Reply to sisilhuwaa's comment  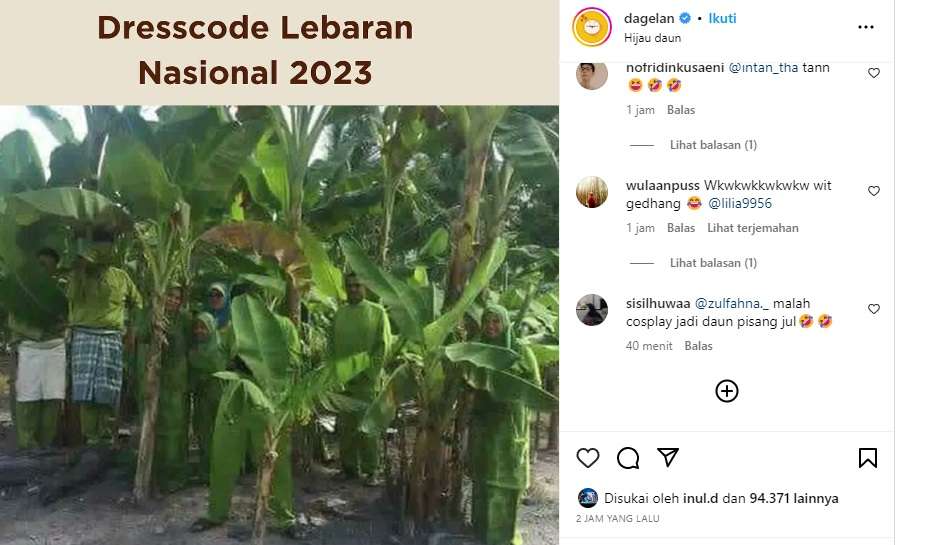click(x=698, y=346)
